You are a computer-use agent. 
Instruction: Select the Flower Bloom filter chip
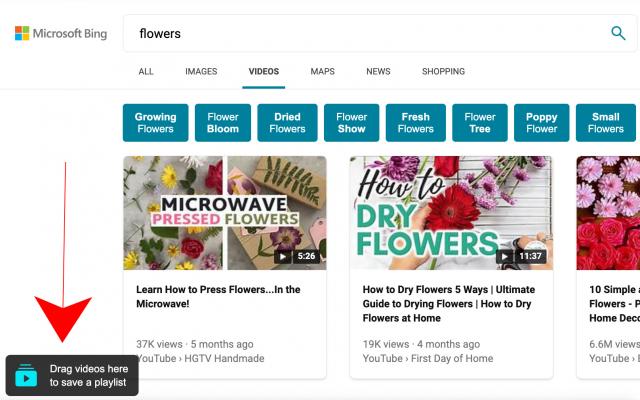tap(223, 123)
